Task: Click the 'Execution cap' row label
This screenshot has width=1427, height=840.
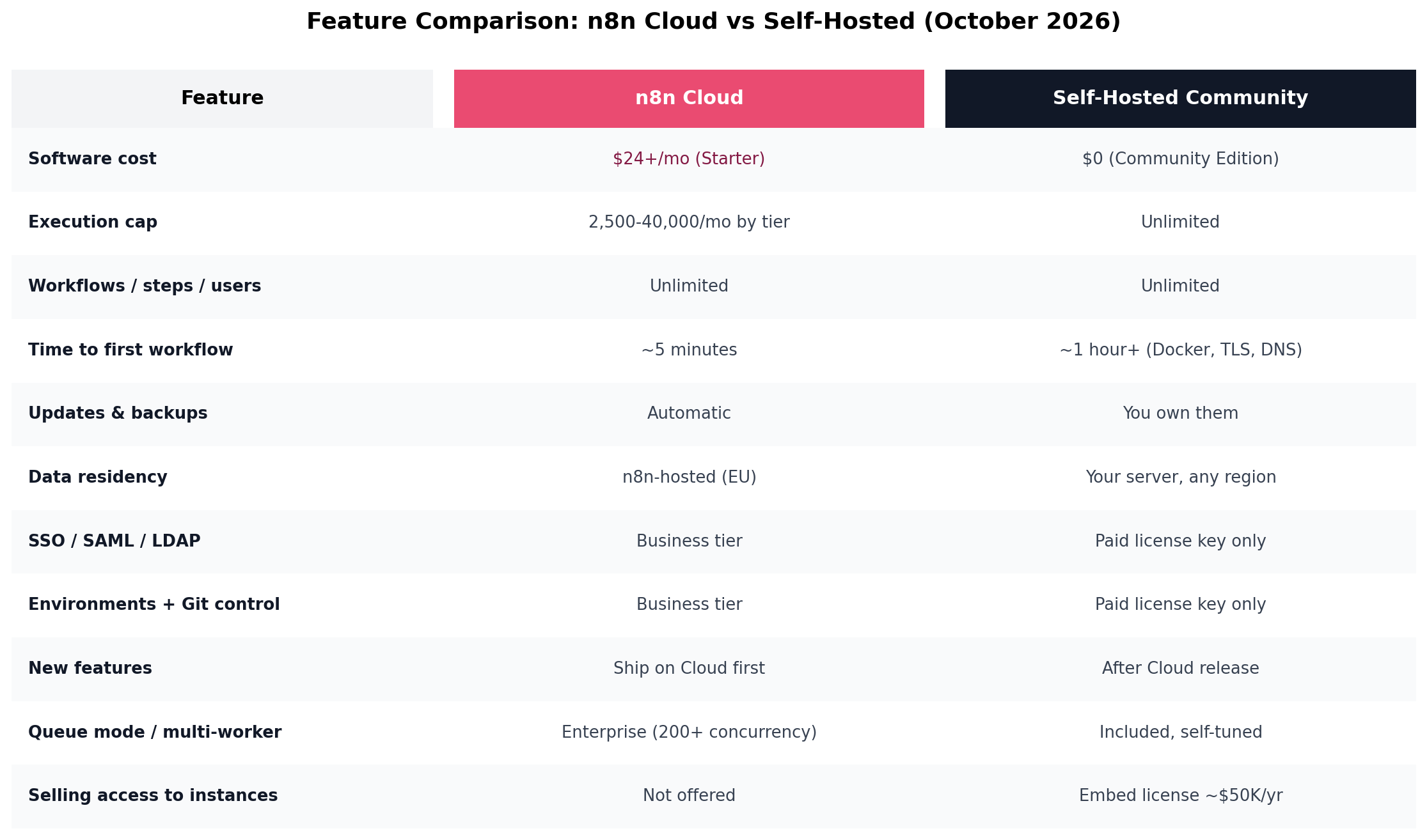Action: coord(93,222)
